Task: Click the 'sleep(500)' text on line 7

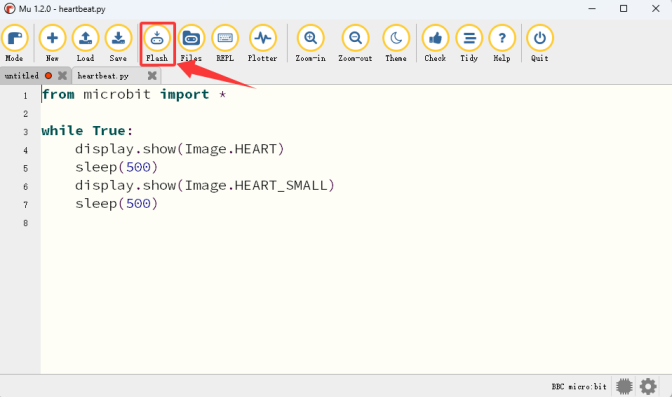Action: click(117, 203)
